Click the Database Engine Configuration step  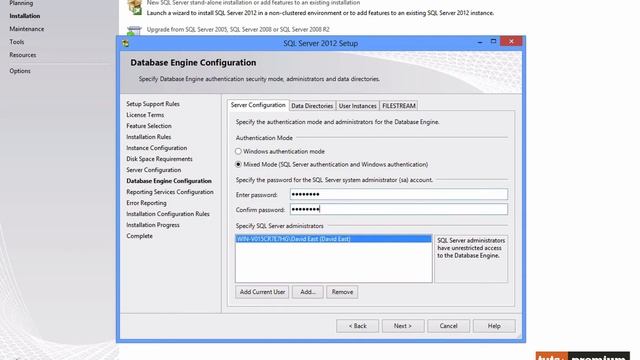click(169, 181)
